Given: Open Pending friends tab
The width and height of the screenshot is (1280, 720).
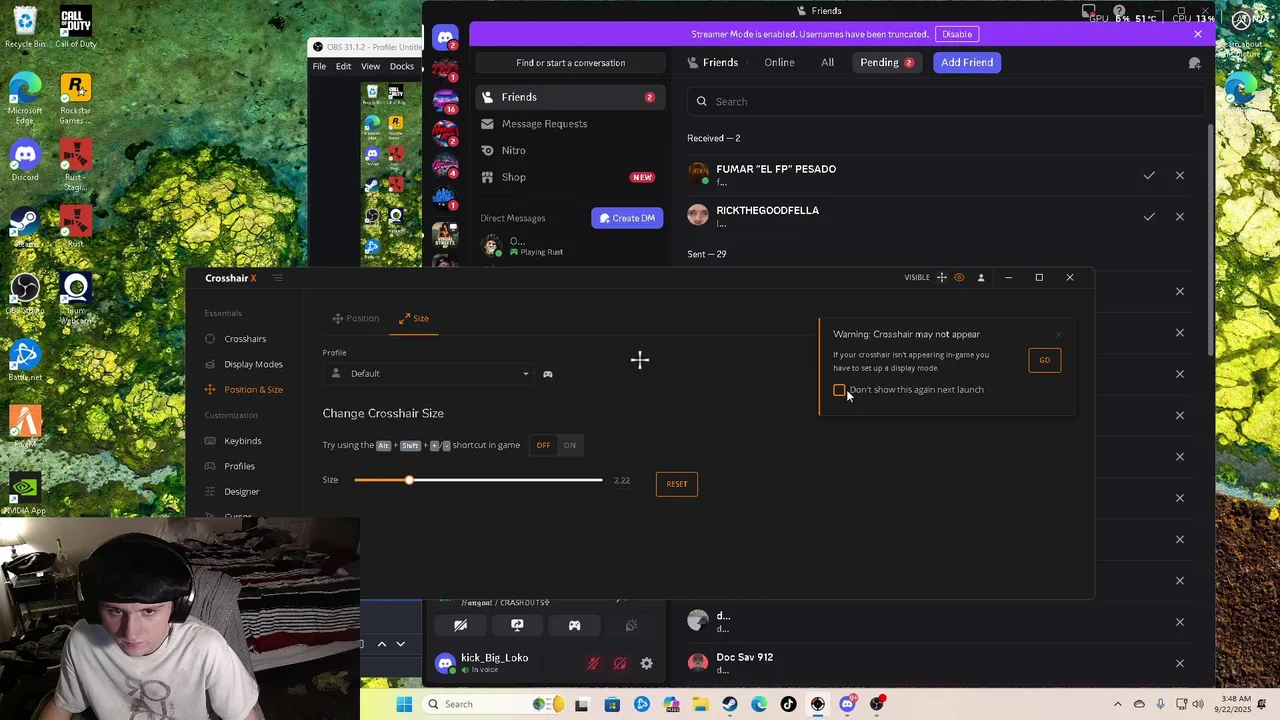Looking at the screenshot, I should tap(887, 63).
